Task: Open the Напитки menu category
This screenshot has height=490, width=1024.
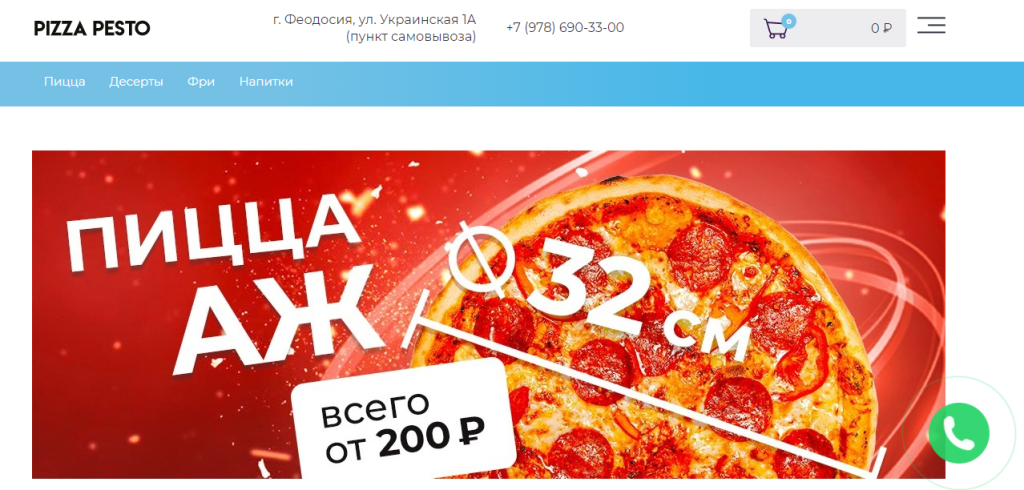Action: [266, 82]
